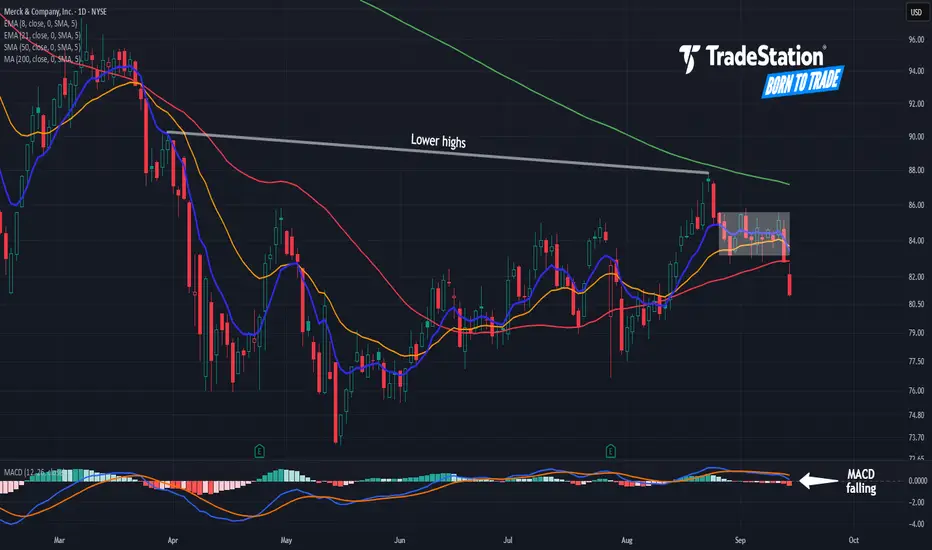Click the Oct label on time axis
Viewport: 932px width, 550px height.
point(854,540)
